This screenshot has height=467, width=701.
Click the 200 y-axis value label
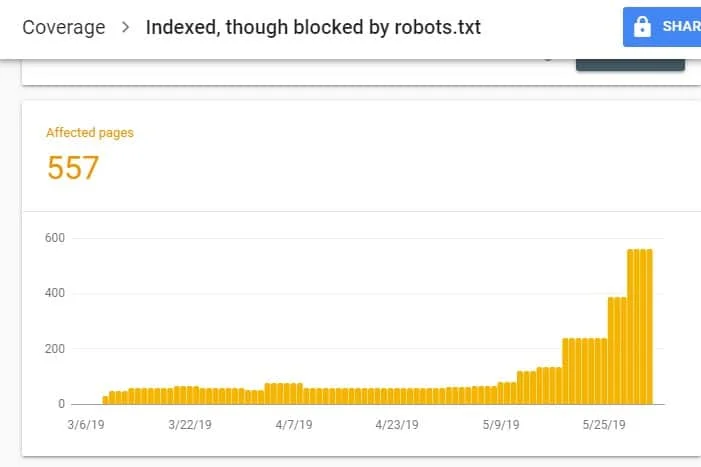coord(55,349)
